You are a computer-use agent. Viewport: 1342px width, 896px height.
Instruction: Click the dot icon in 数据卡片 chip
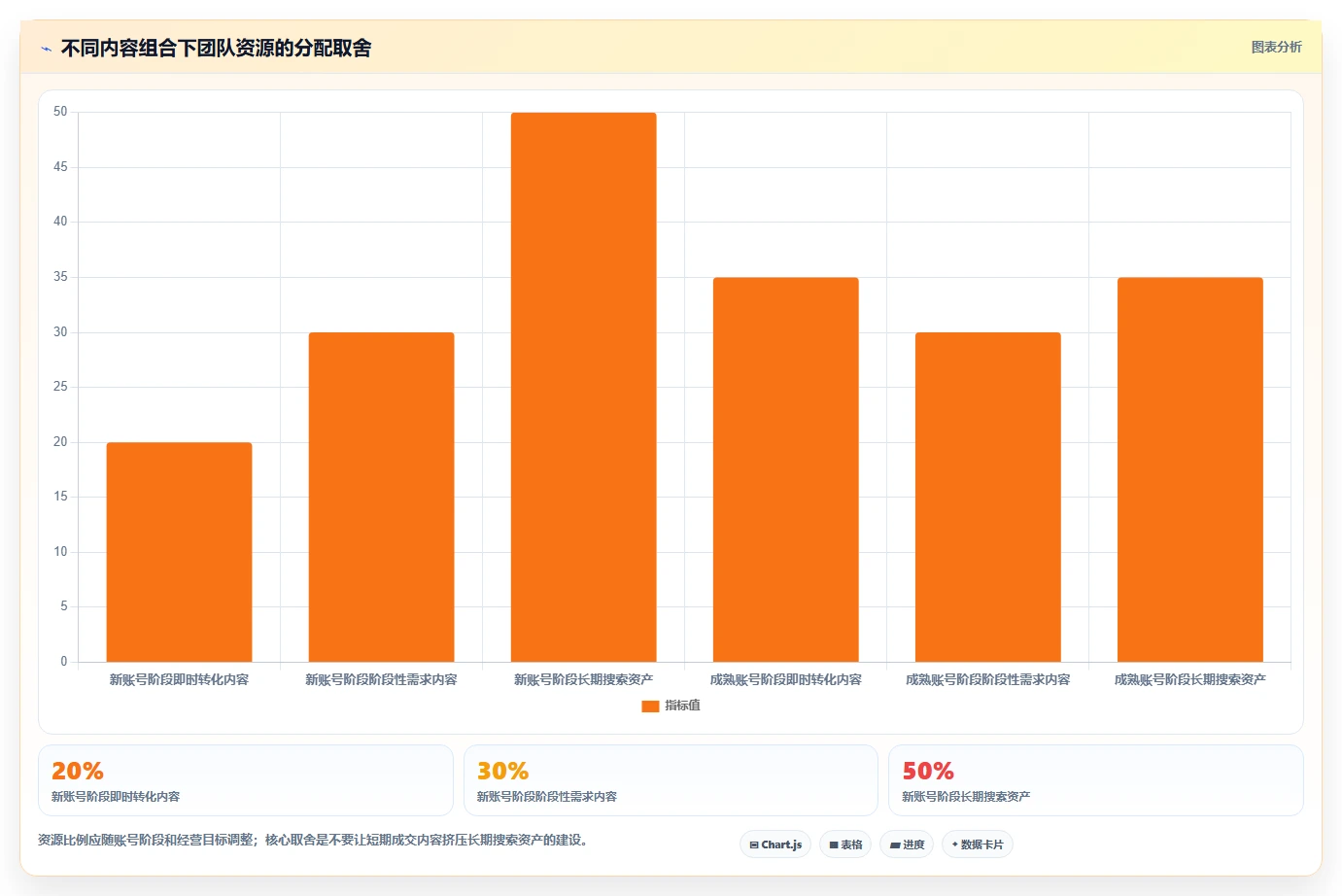(x=954, y=844)
